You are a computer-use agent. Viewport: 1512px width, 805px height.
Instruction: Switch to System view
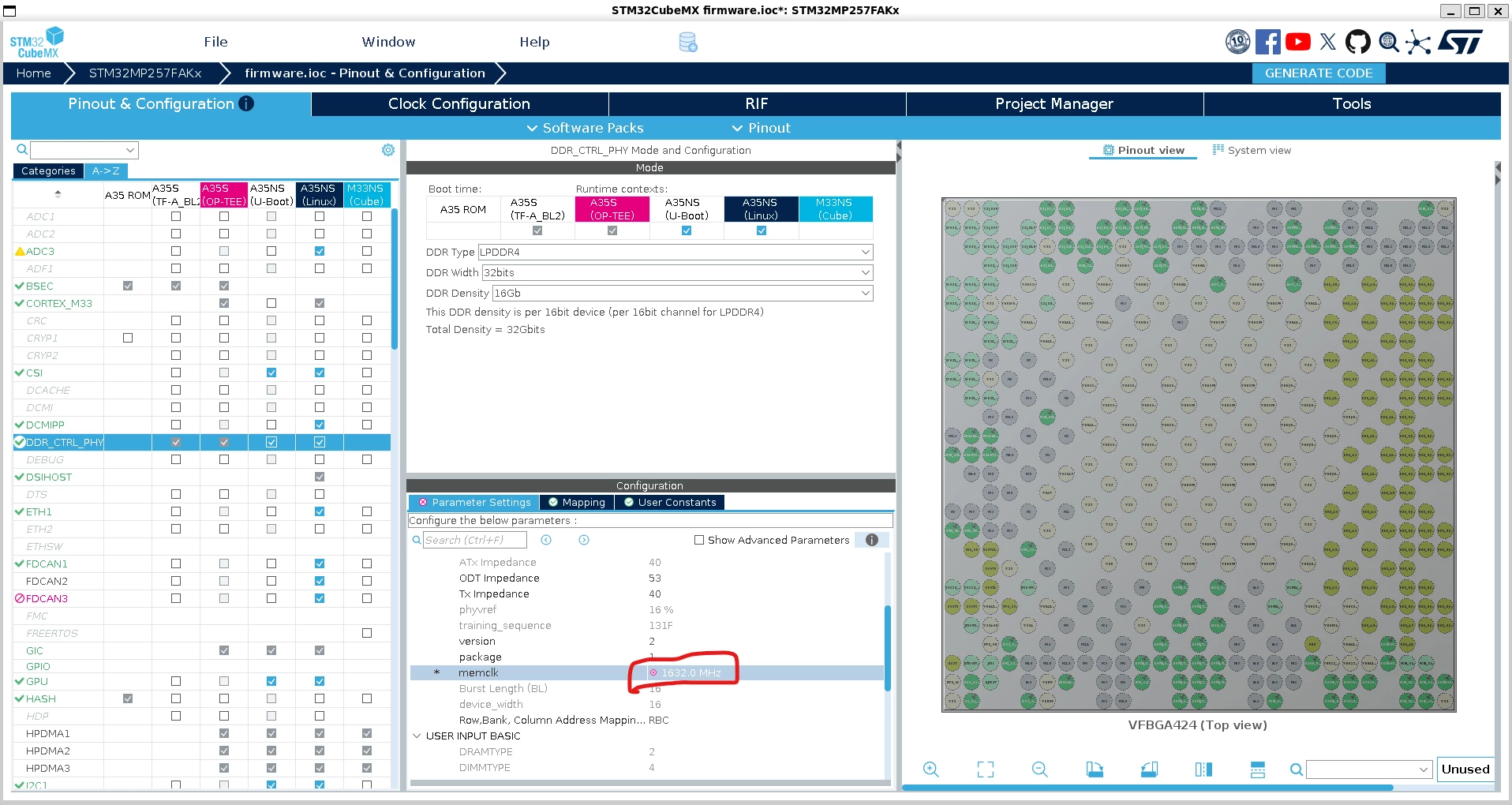(1252, 150)
